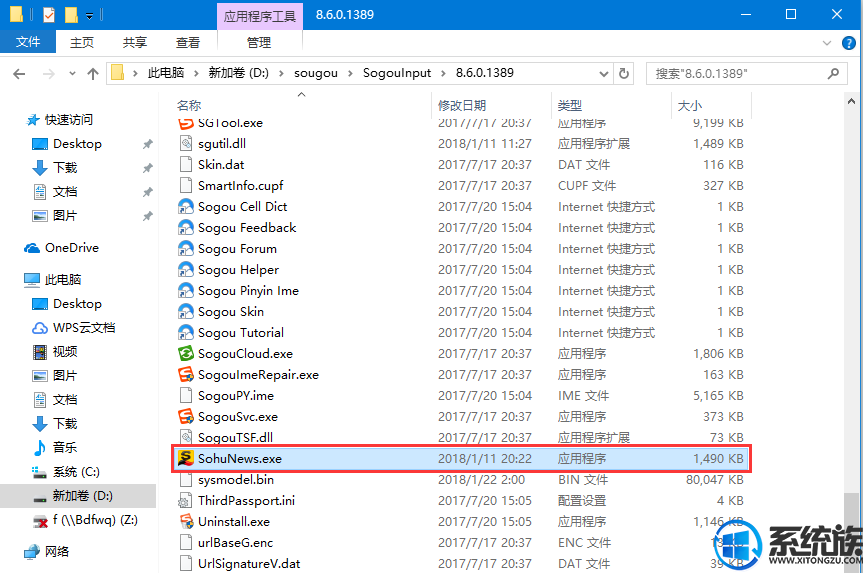Select the file named SmartInfo.cupf
This screenshot has height=573, width=863.
coord(241,185)
